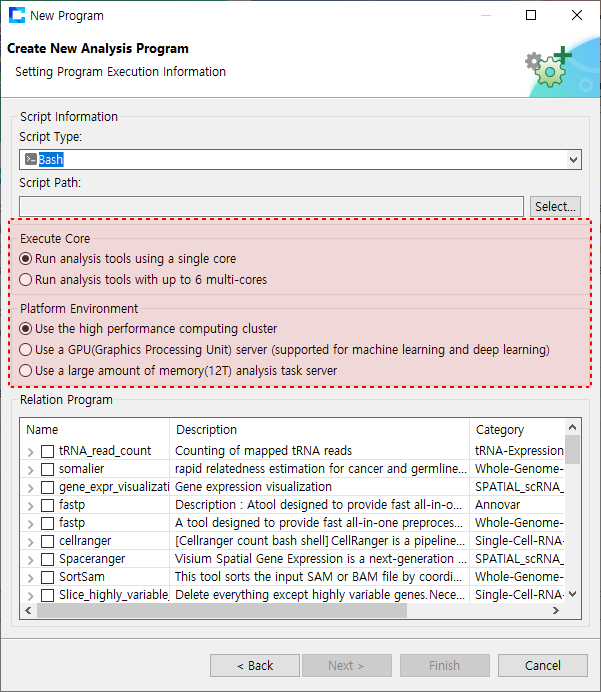Screen dimensions: 601x692
Task: Click the horizontal scroll left arrow
Action: pos(28,610)
